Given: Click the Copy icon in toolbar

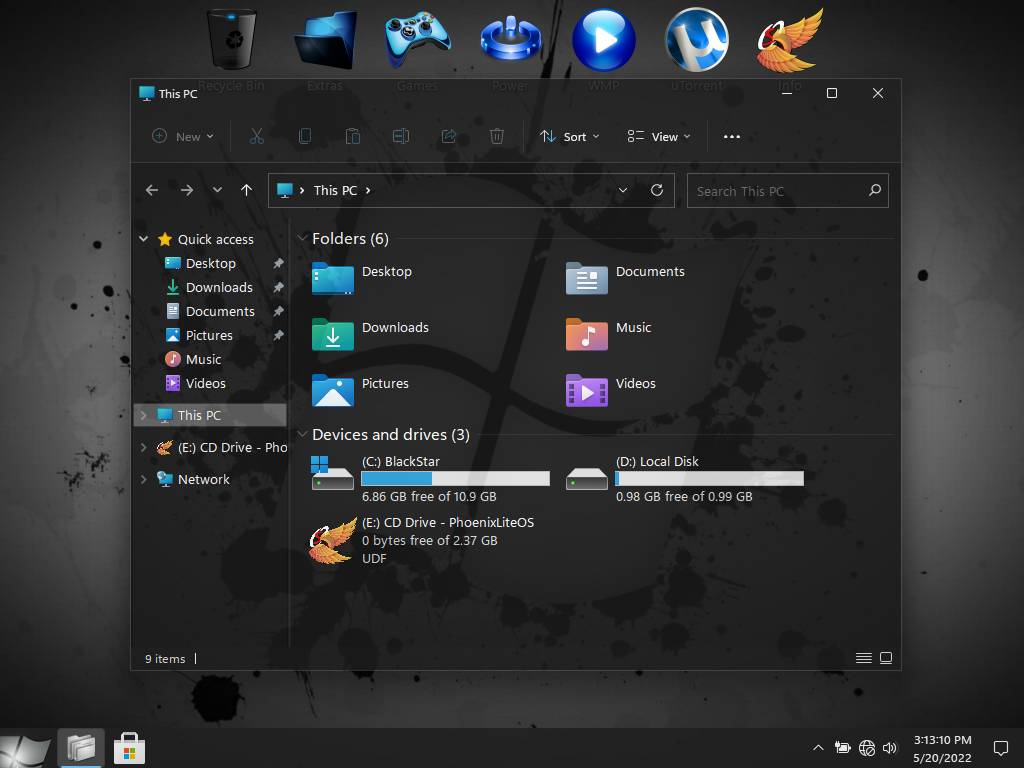Looking at the screenshot, I should point(304,136).
